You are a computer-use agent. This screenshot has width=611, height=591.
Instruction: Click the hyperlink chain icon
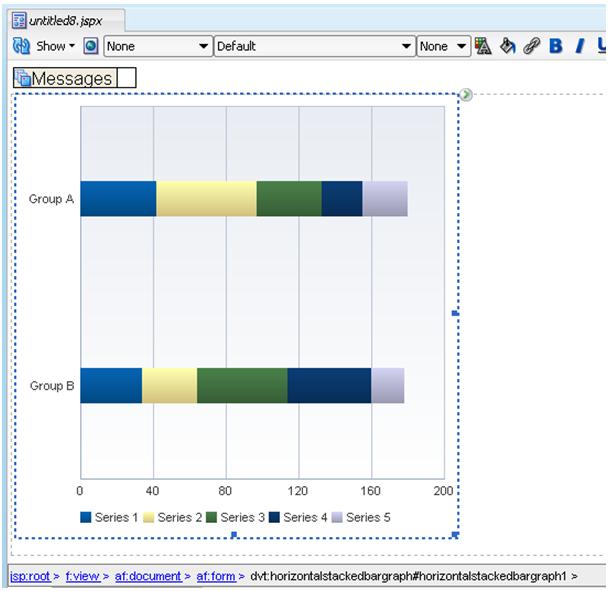click(x=532, y=46)
